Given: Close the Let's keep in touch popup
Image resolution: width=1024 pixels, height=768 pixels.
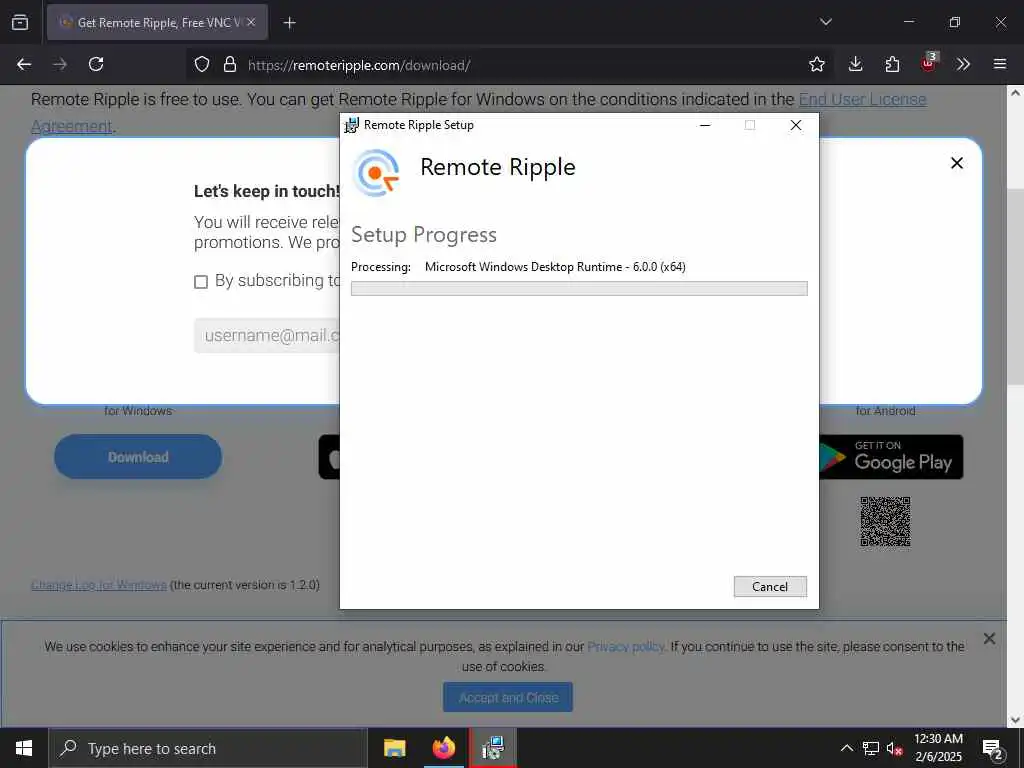Looking at the screenshot, I should 957,163.
